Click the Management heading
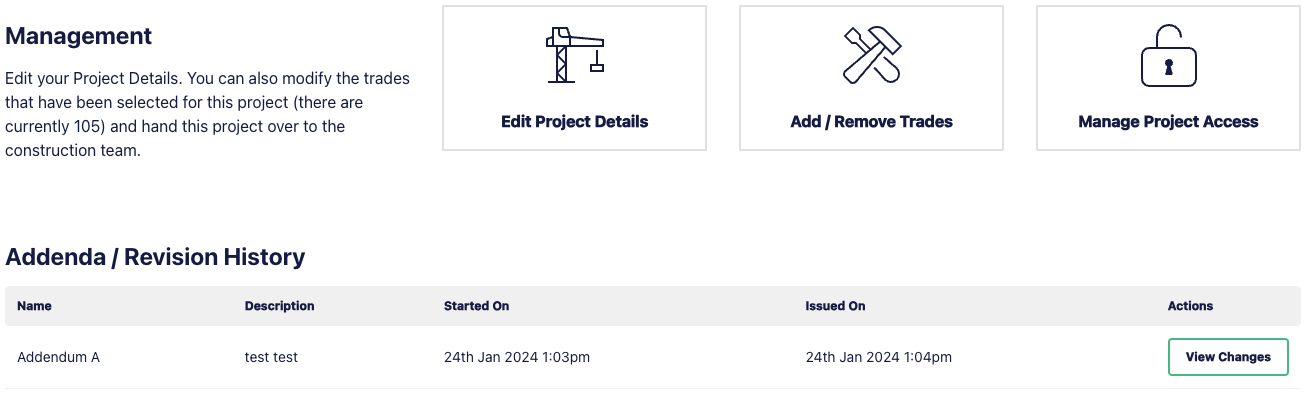The image size is (1310, 420). [79, 37]
